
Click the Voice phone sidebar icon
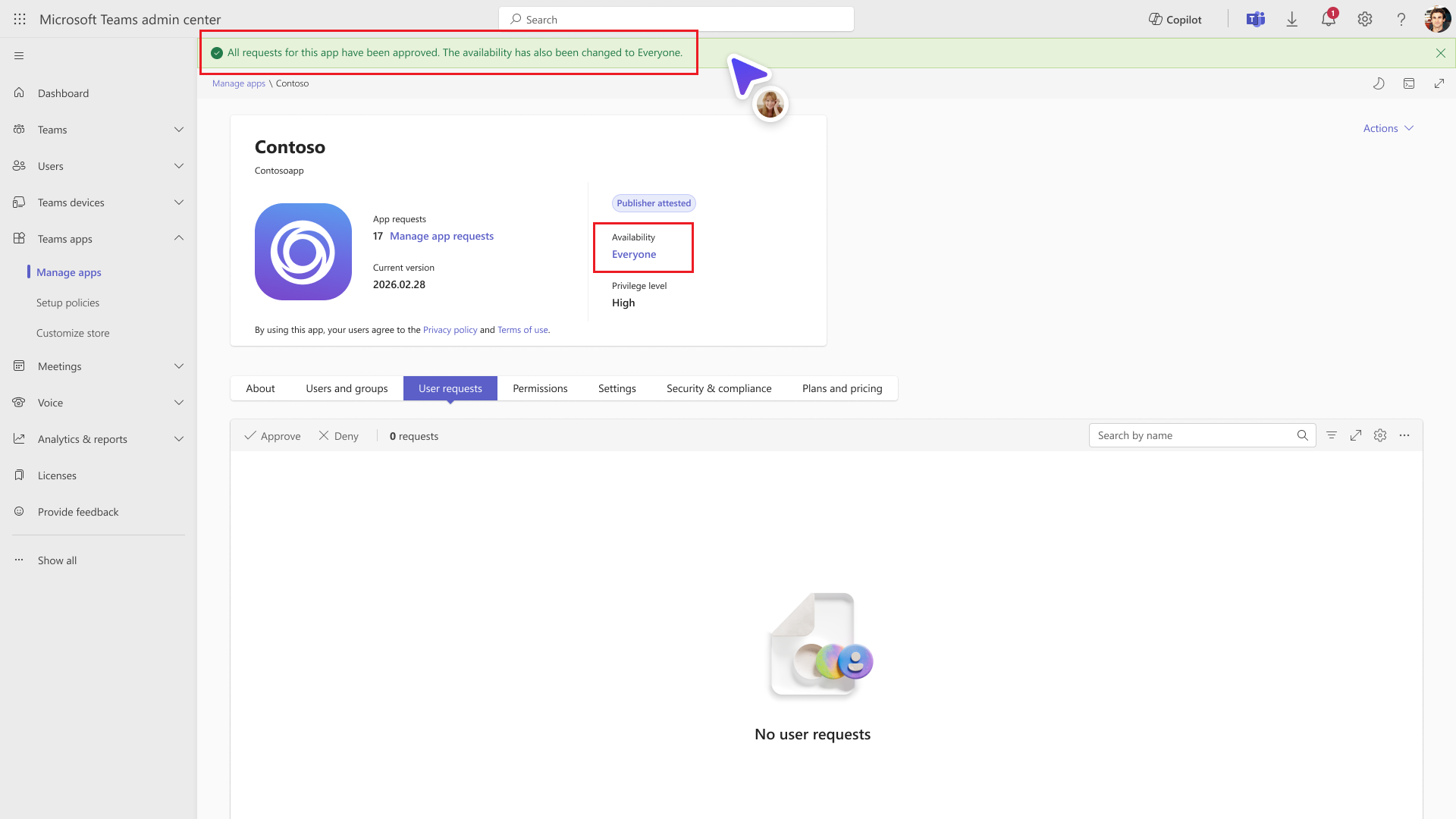[x=19, y=403]
